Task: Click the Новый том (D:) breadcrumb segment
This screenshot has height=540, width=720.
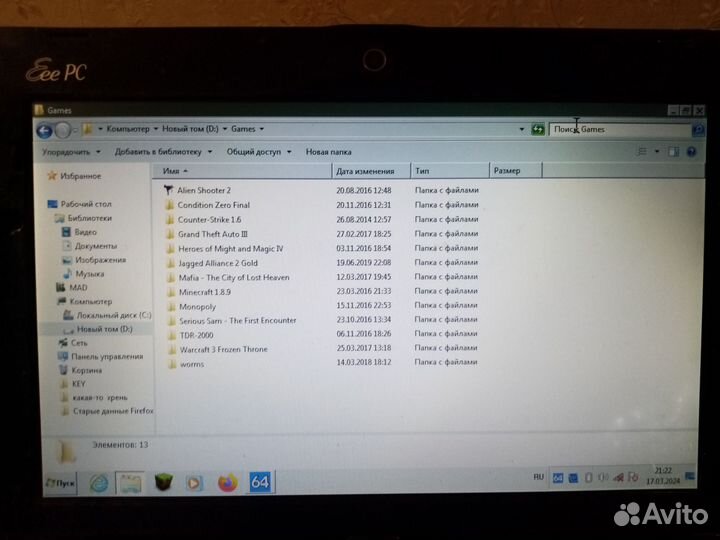Action: pos(190,129)
